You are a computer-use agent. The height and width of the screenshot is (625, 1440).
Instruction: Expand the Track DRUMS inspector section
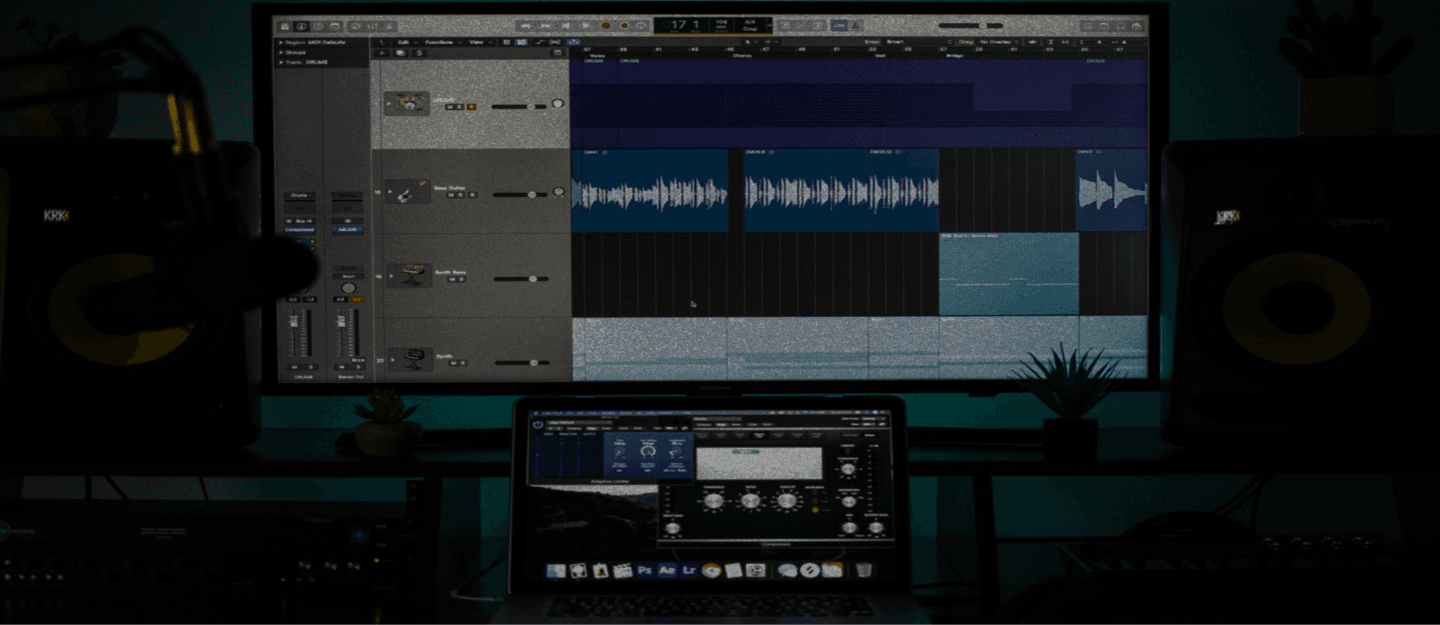[x=281, y=61]
